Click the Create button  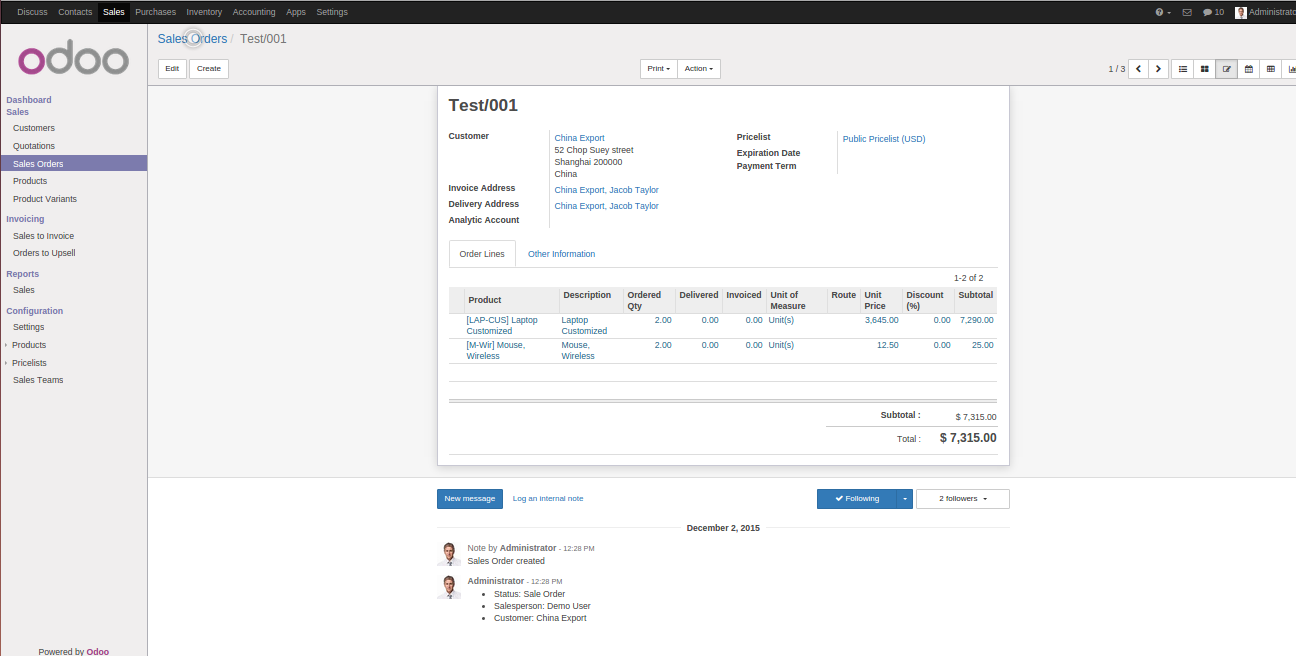[x=209, y=69]
